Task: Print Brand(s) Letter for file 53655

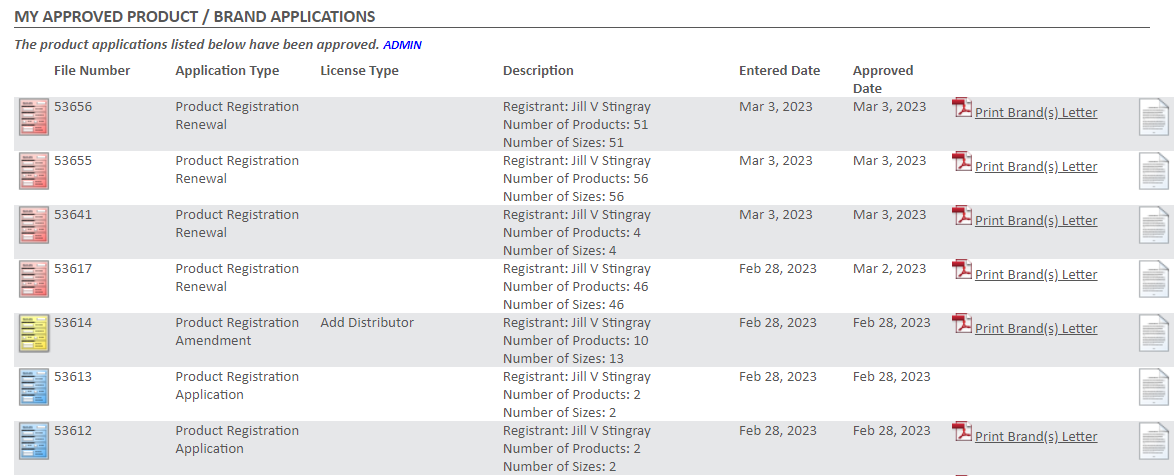Action: (1036, 166)
